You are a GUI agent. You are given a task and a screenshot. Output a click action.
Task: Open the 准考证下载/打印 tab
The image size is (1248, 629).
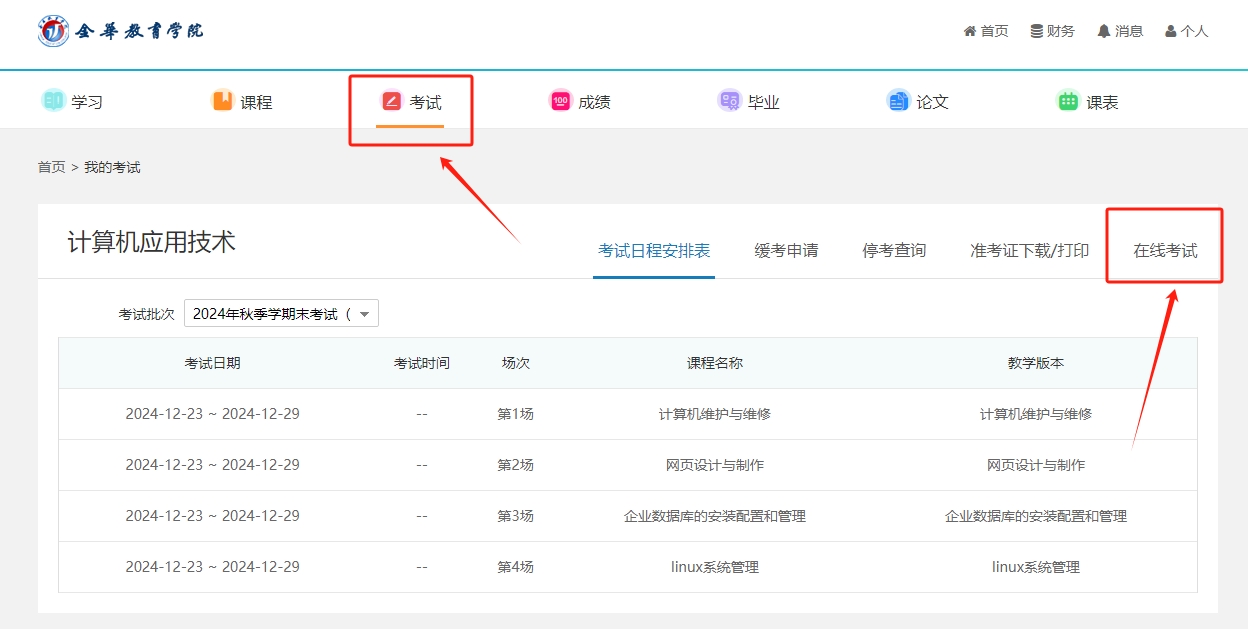(x=1029, y=251)
